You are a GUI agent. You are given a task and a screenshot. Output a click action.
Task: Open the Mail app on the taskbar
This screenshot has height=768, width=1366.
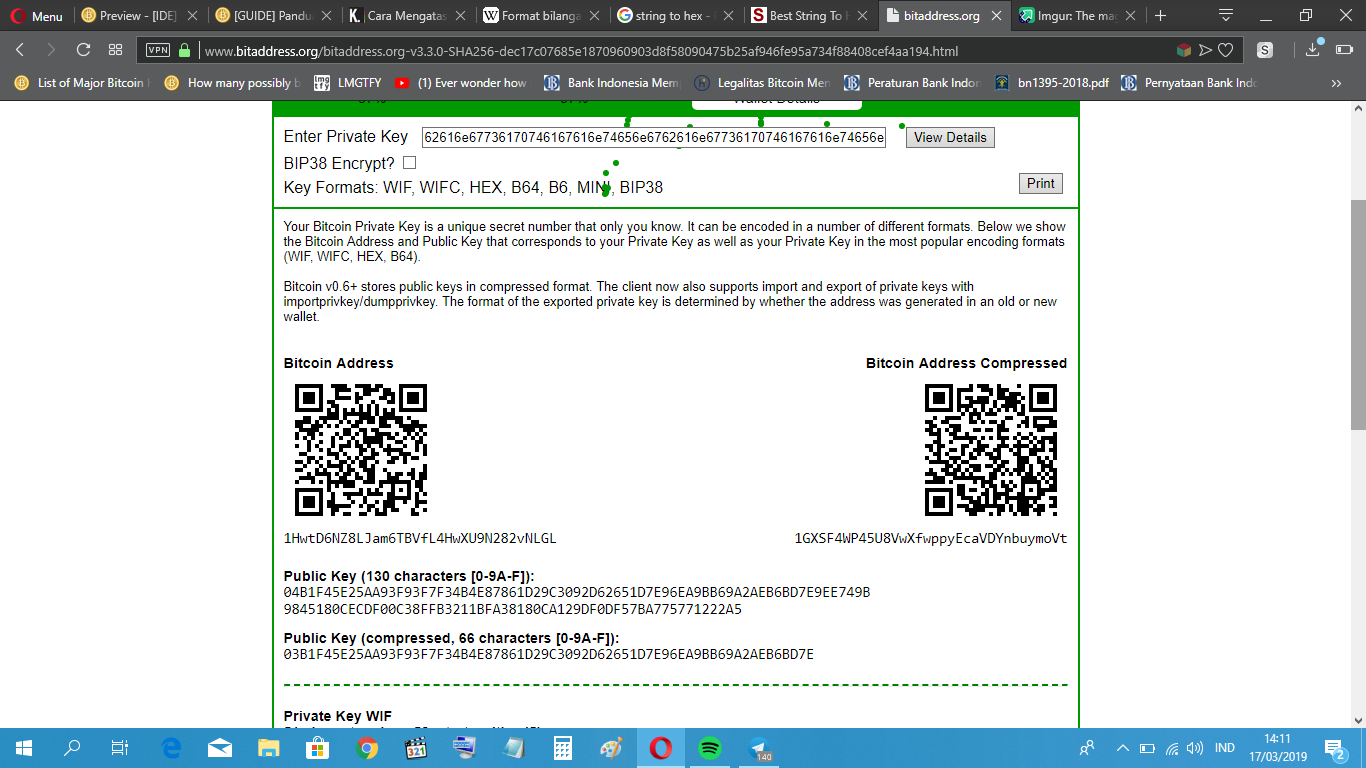click(219, 747)
